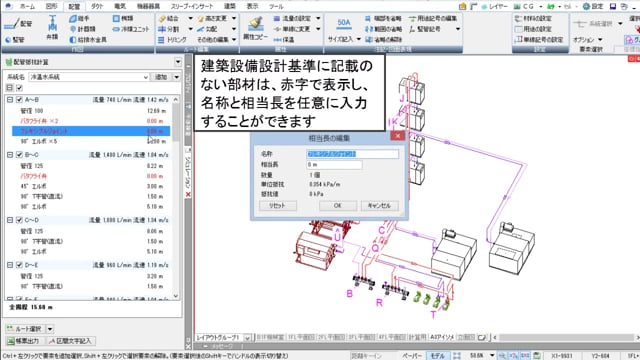Toggle the C~D section checkbox
The width and height of the screenshot is (640, 360).
(x=19, y=220)
